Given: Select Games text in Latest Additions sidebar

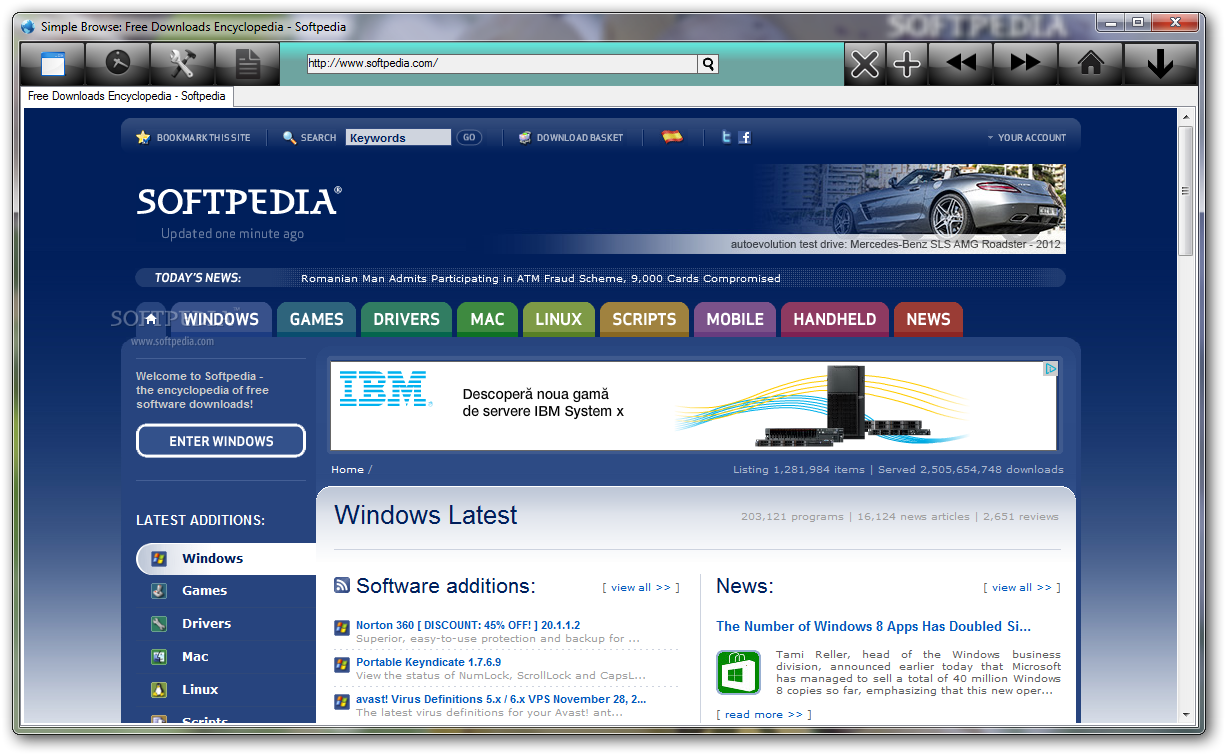Looking at the screenshot, I should 204,591.
